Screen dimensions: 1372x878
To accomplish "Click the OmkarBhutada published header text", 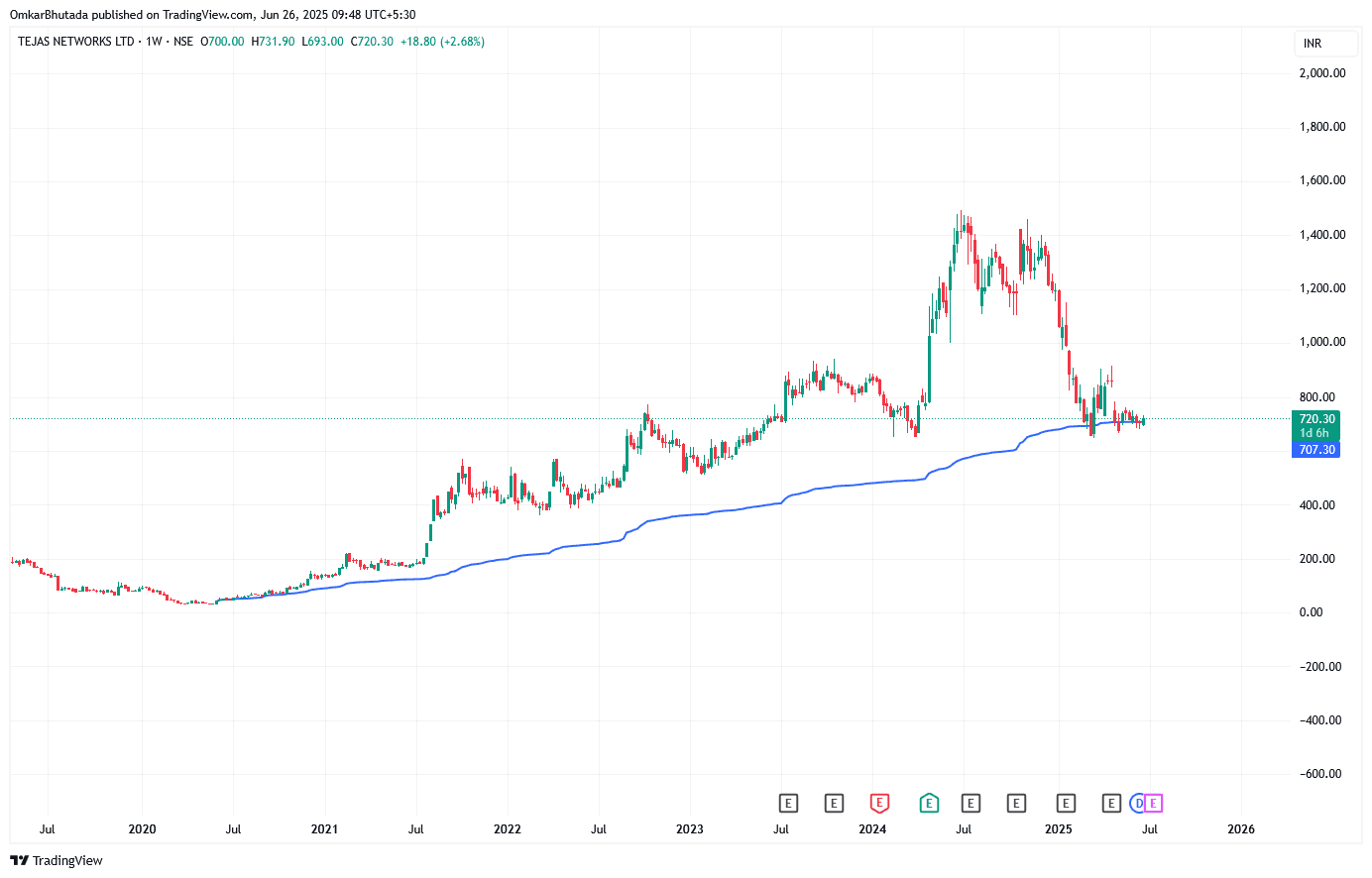I will coord(212,15).
